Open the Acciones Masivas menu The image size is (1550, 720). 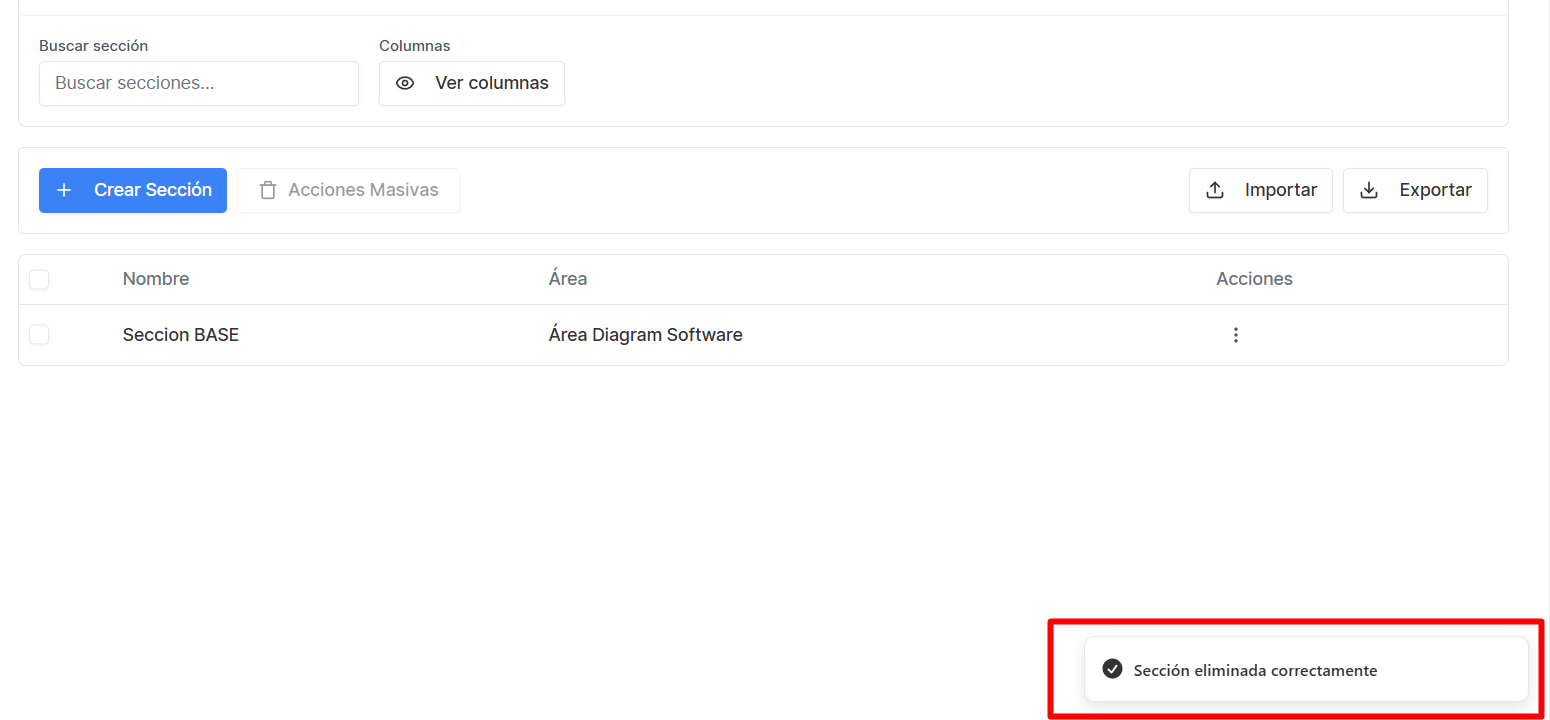(x=348, y=190)
